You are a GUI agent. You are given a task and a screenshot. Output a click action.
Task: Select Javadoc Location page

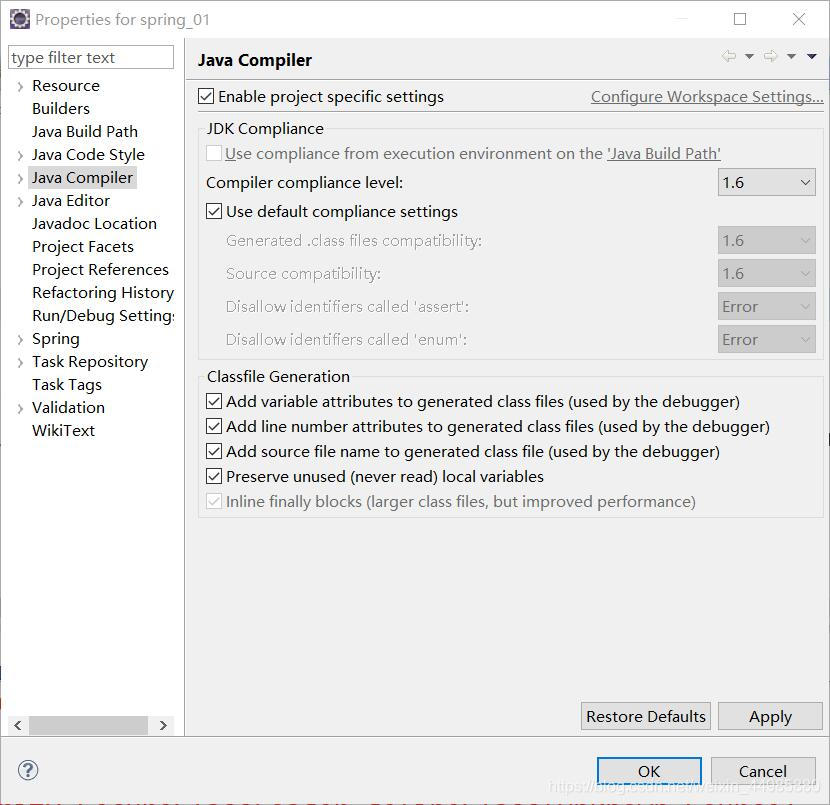click(94, 223)
